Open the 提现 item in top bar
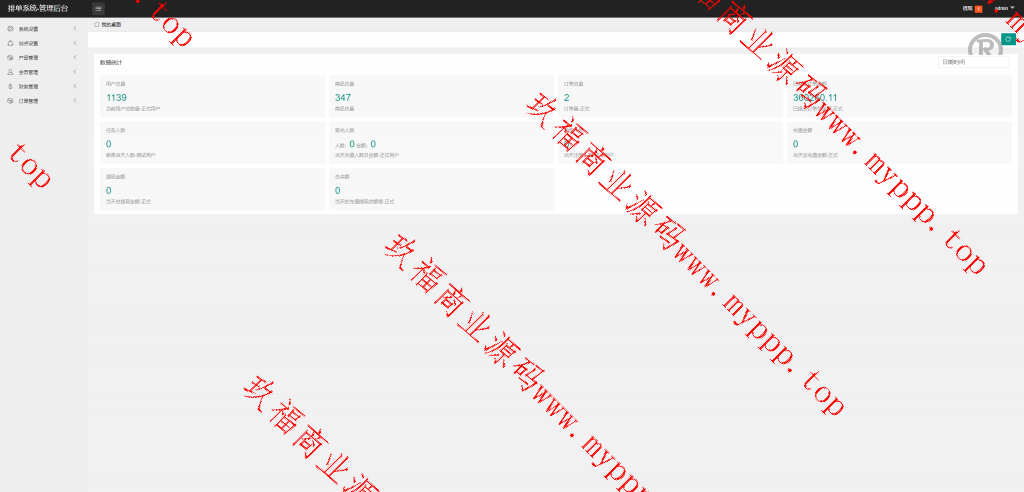The width and height of the screenshot is (1024, 492). point(967,8)
